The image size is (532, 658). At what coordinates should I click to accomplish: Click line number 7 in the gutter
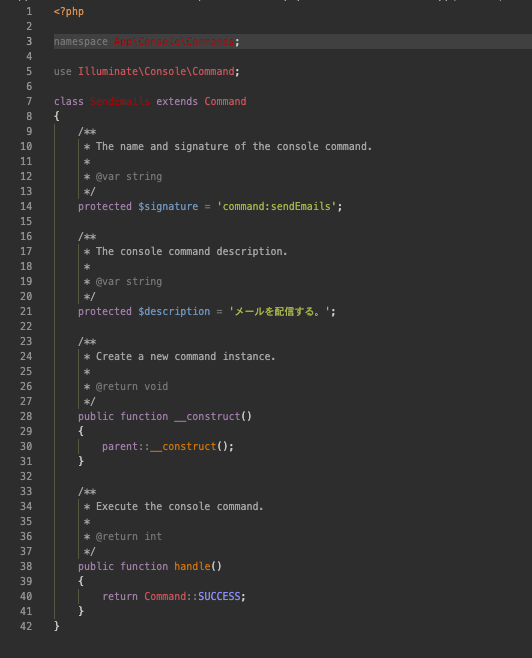click(x=29, y=102)
